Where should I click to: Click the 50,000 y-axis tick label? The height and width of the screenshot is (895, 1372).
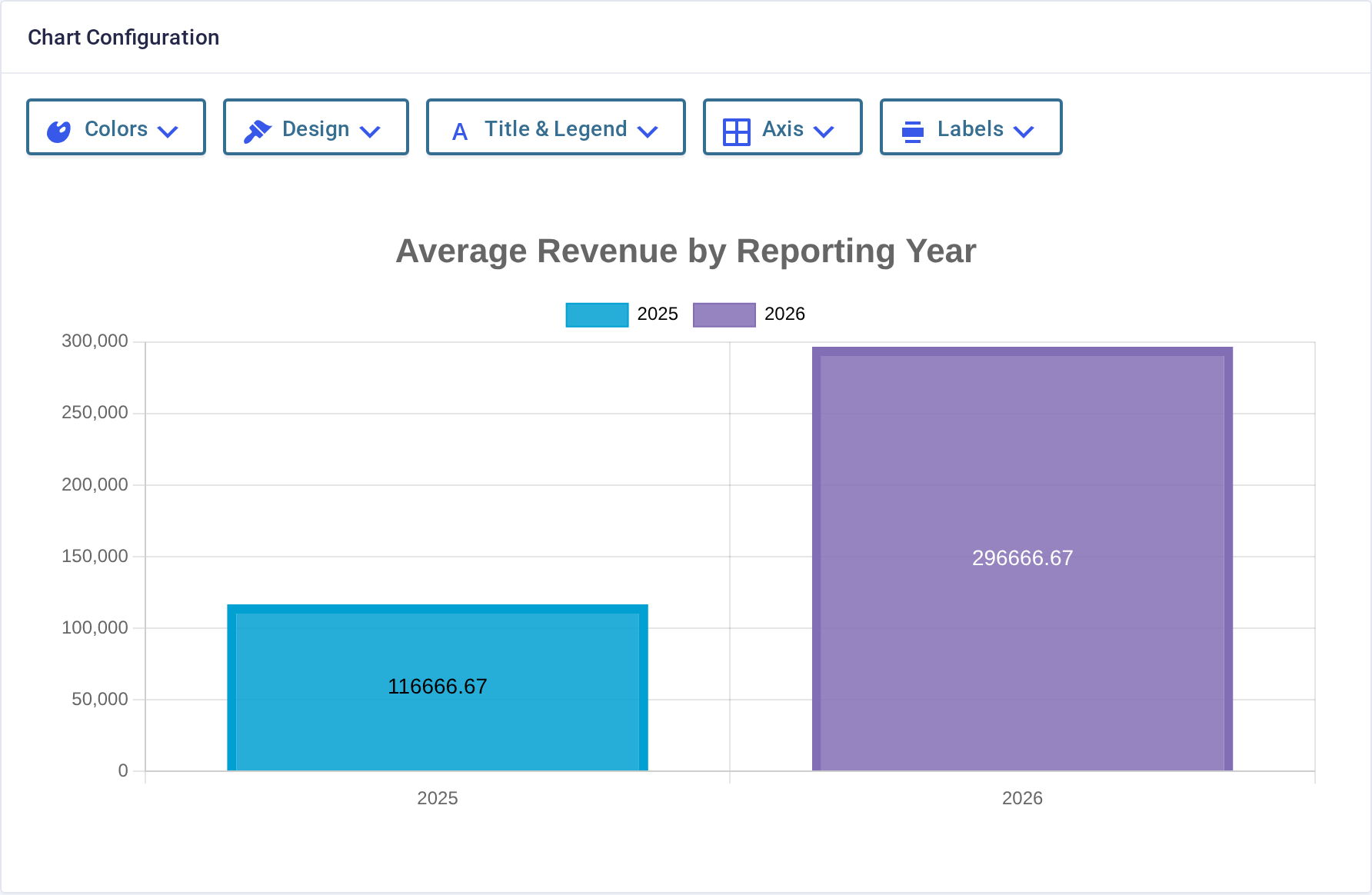100,700
